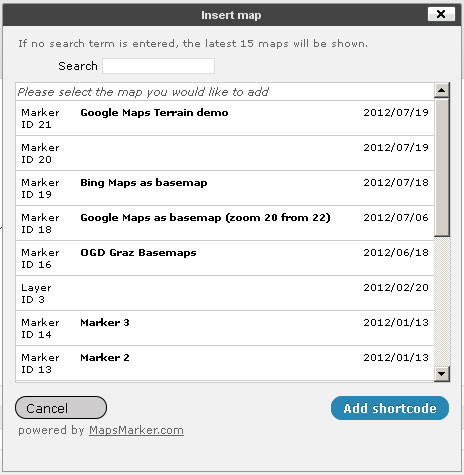This screenshot has width=464, height=475.
Task: Select the Marker ID 20 row
Action: coord(225,153)
